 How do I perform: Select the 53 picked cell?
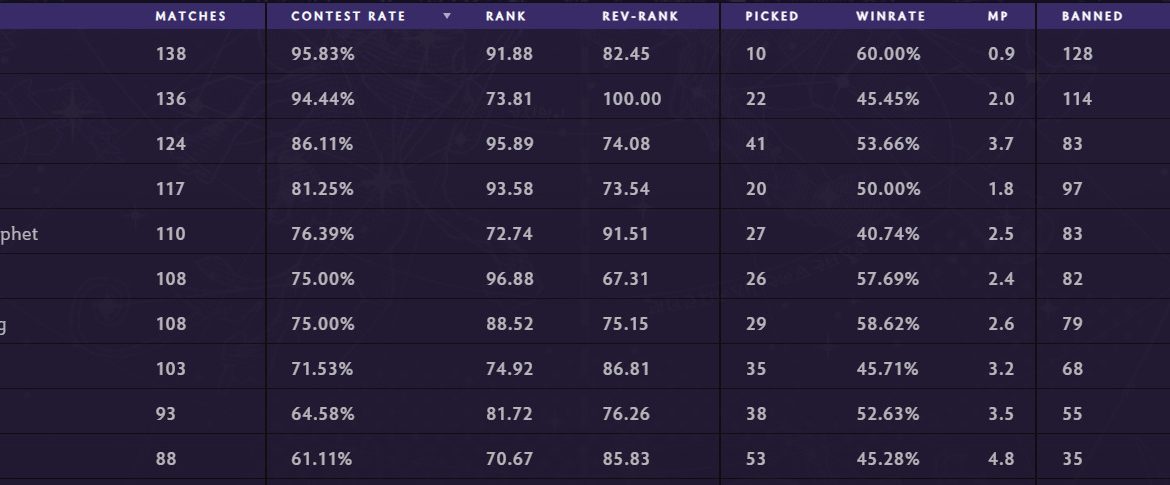[x=756, y=459]
